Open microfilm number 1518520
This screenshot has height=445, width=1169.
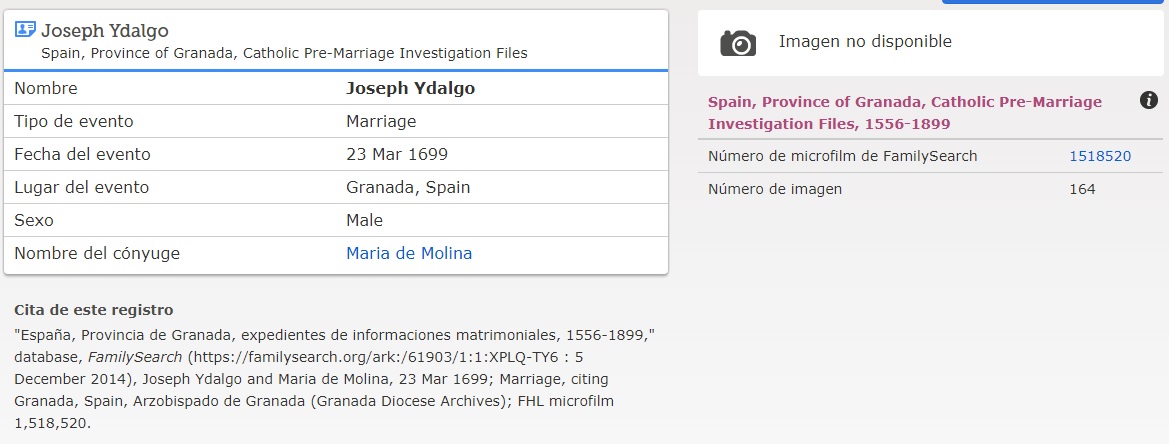click(1100, 156)
